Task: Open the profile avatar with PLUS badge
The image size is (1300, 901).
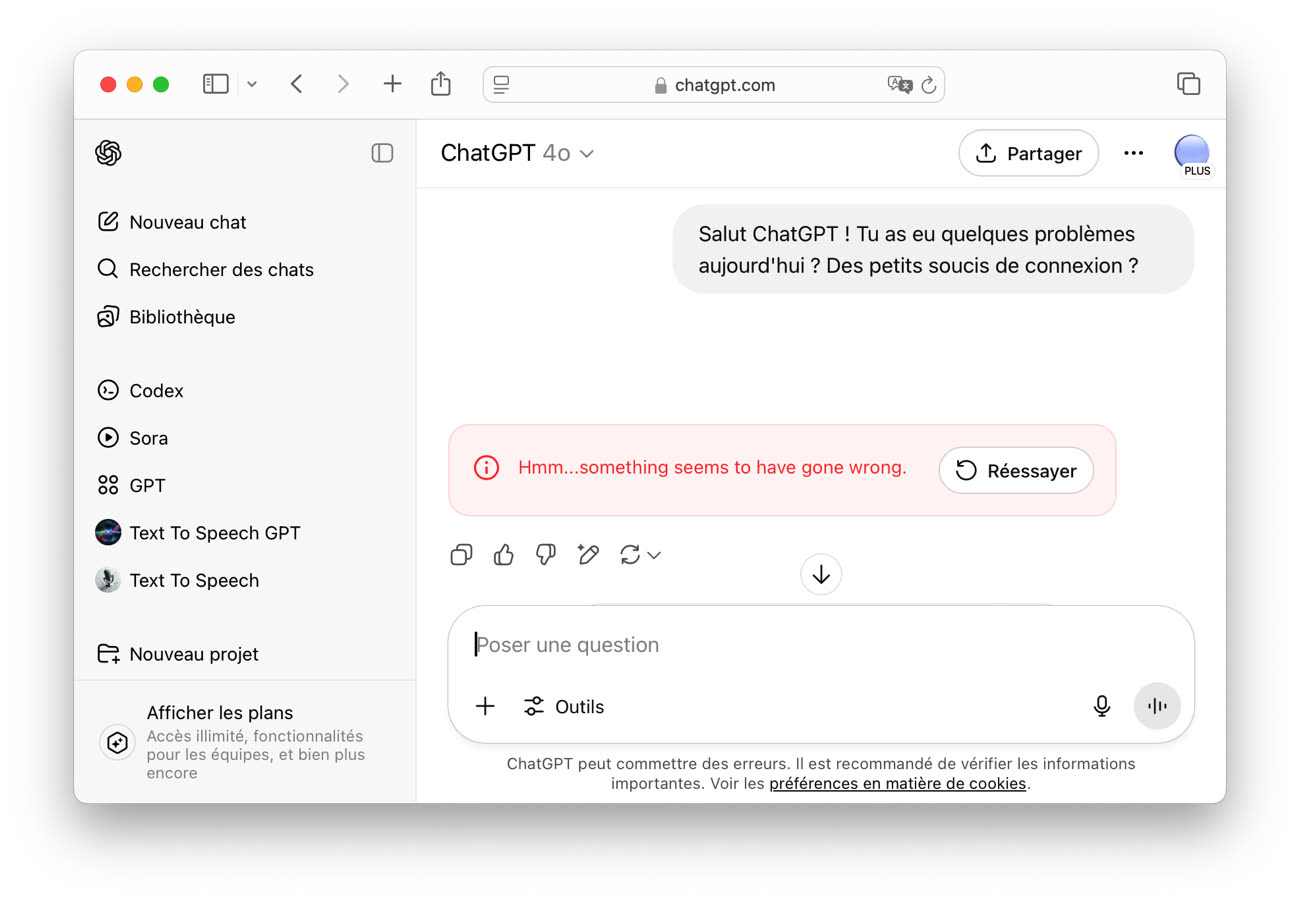Action: pyautogui.click(x=1191, y=154)
